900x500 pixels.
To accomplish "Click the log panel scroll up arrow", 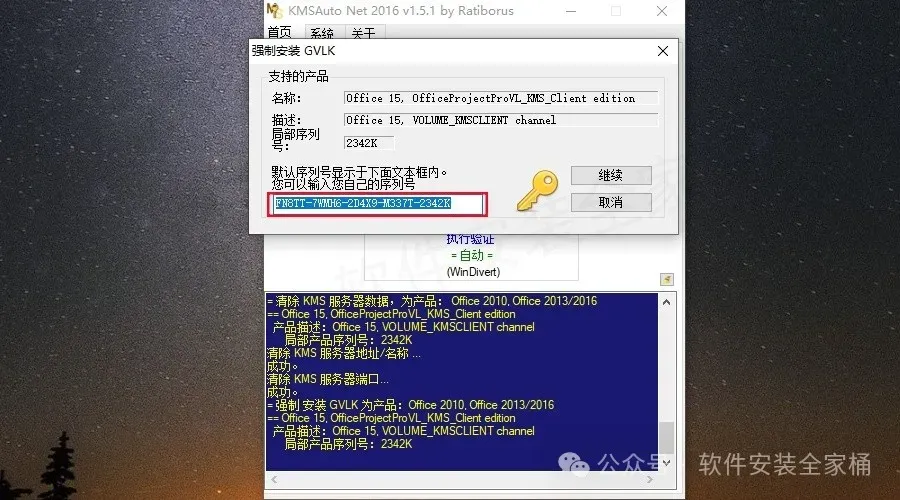I will tap(666, 302).
